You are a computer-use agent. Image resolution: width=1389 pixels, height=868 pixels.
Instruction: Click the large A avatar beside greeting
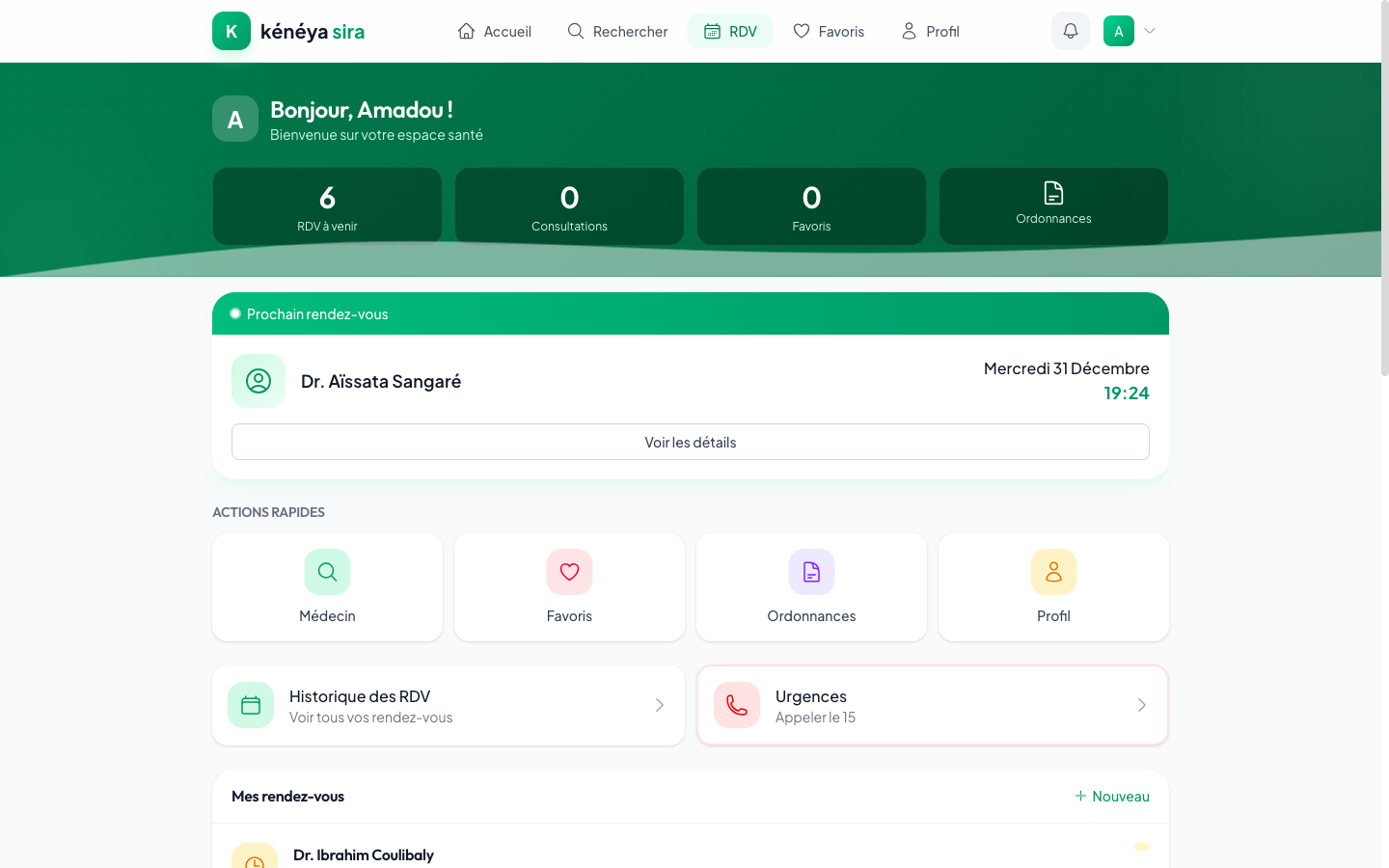coord(235,119)
